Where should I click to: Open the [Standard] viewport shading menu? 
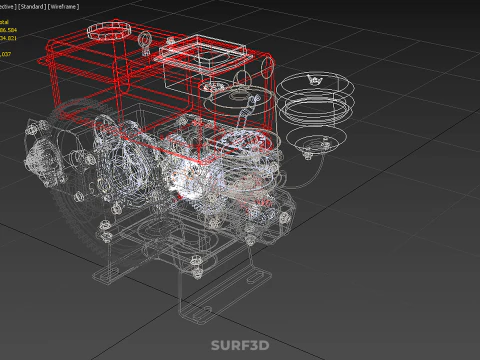click(x=32, y=7)
